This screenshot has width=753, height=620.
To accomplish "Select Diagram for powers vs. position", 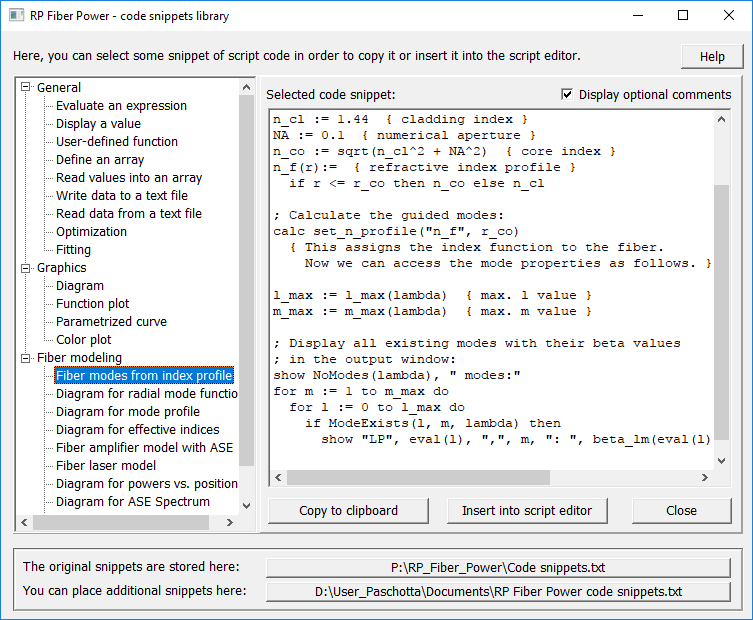I will pyautogui.click(x=146, y=484).
